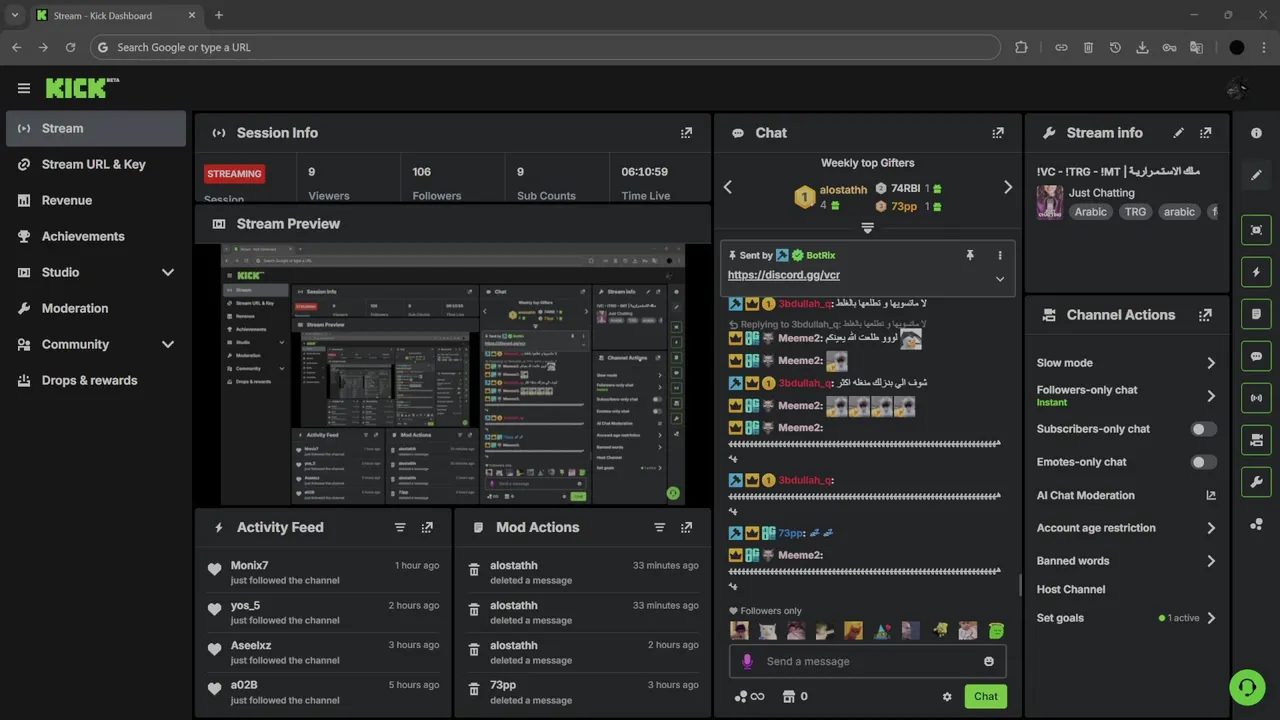
Task: Expand the Community sidebar section
Action: click(168, 344)
